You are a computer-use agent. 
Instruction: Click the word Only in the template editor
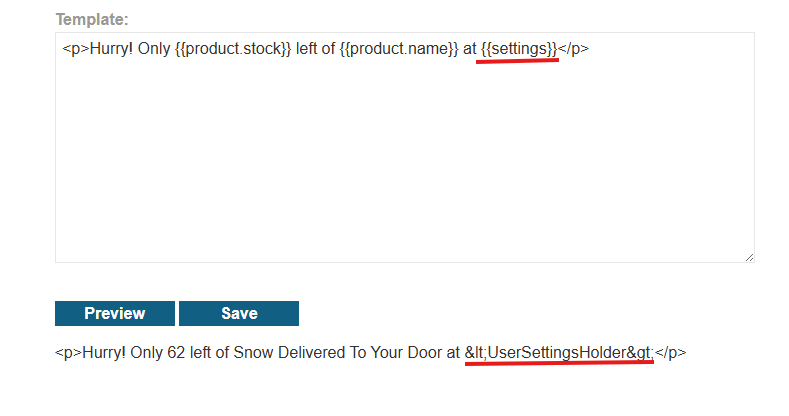(154, 49)
